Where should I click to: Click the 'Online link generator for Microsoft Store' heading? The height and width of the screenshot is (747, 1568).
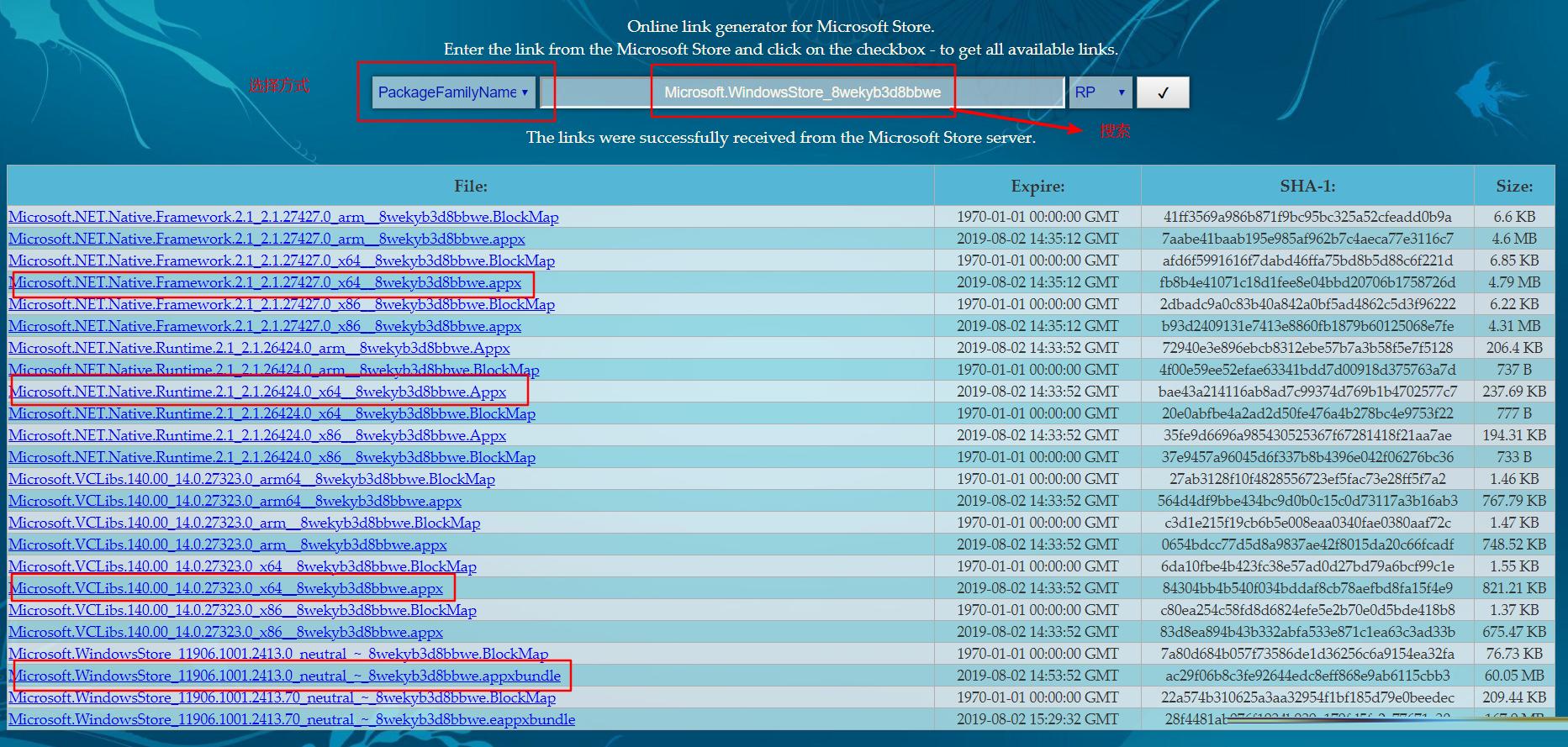pyautogui.click(x=781, y=27)
